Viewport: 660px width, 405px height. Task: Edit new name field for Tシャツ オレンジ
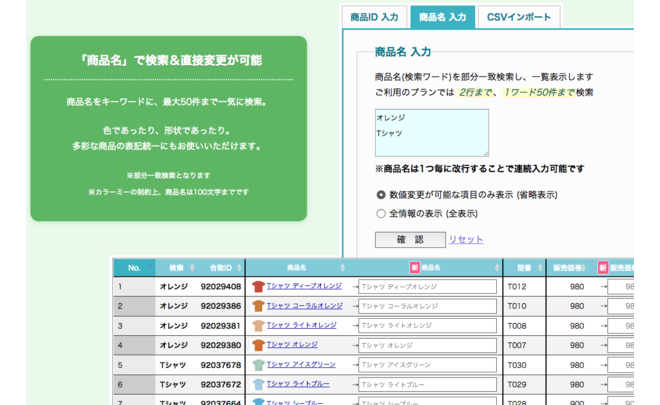427,345
